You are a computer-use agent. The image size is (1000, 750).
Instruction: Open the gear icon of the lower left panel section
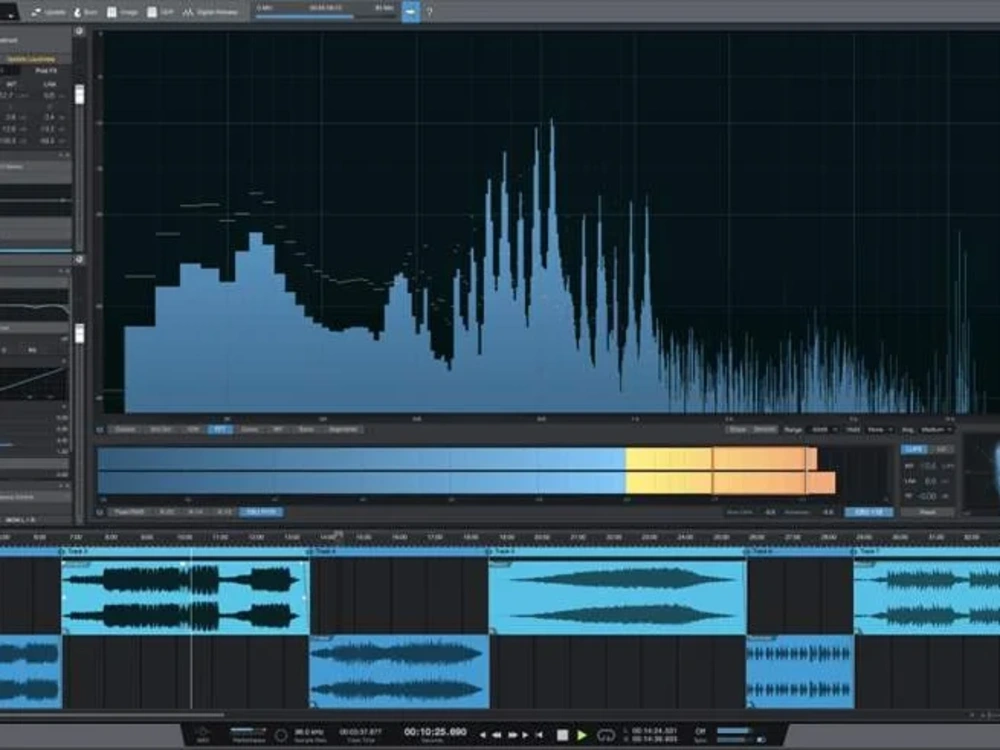click(79, 260)
